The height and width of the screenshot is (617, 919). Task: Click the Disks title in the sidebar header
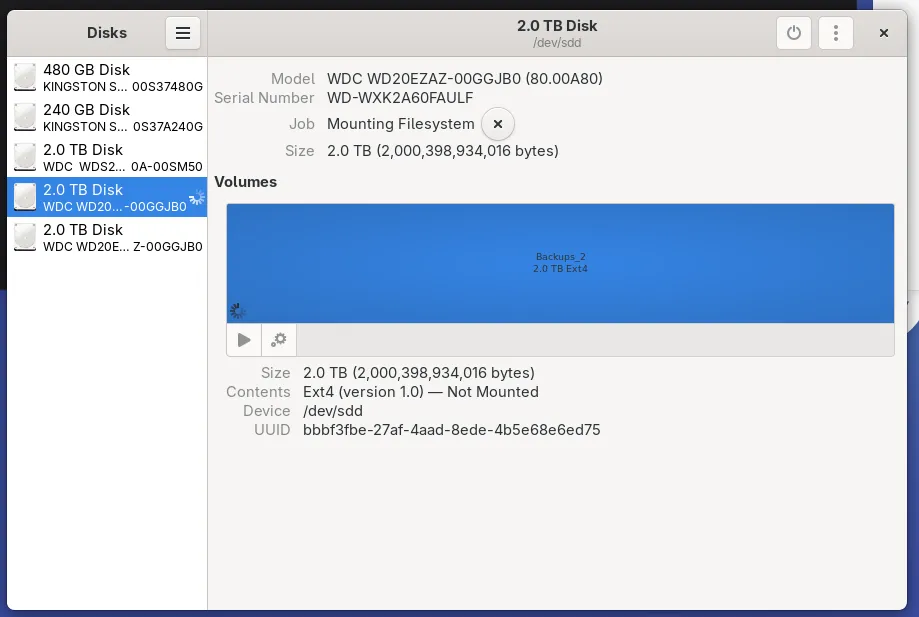(x=107, y=33)
